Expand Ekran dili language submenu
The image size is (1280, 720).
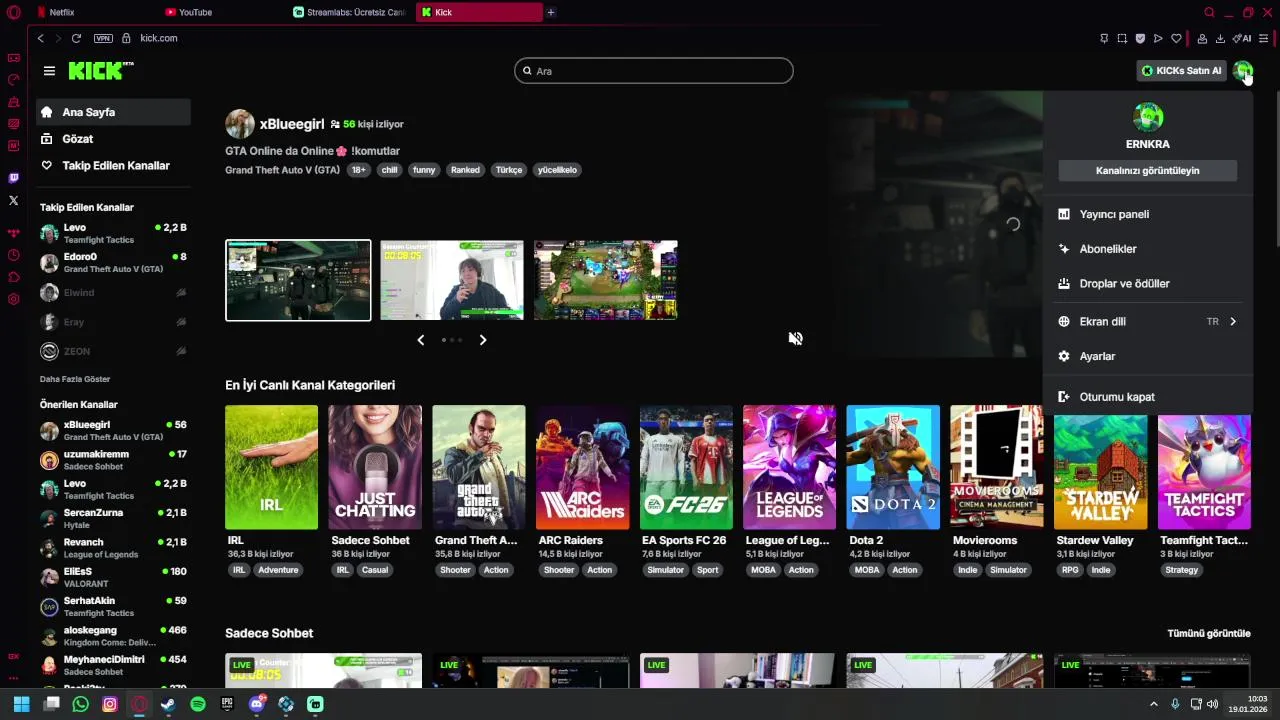1148,322
